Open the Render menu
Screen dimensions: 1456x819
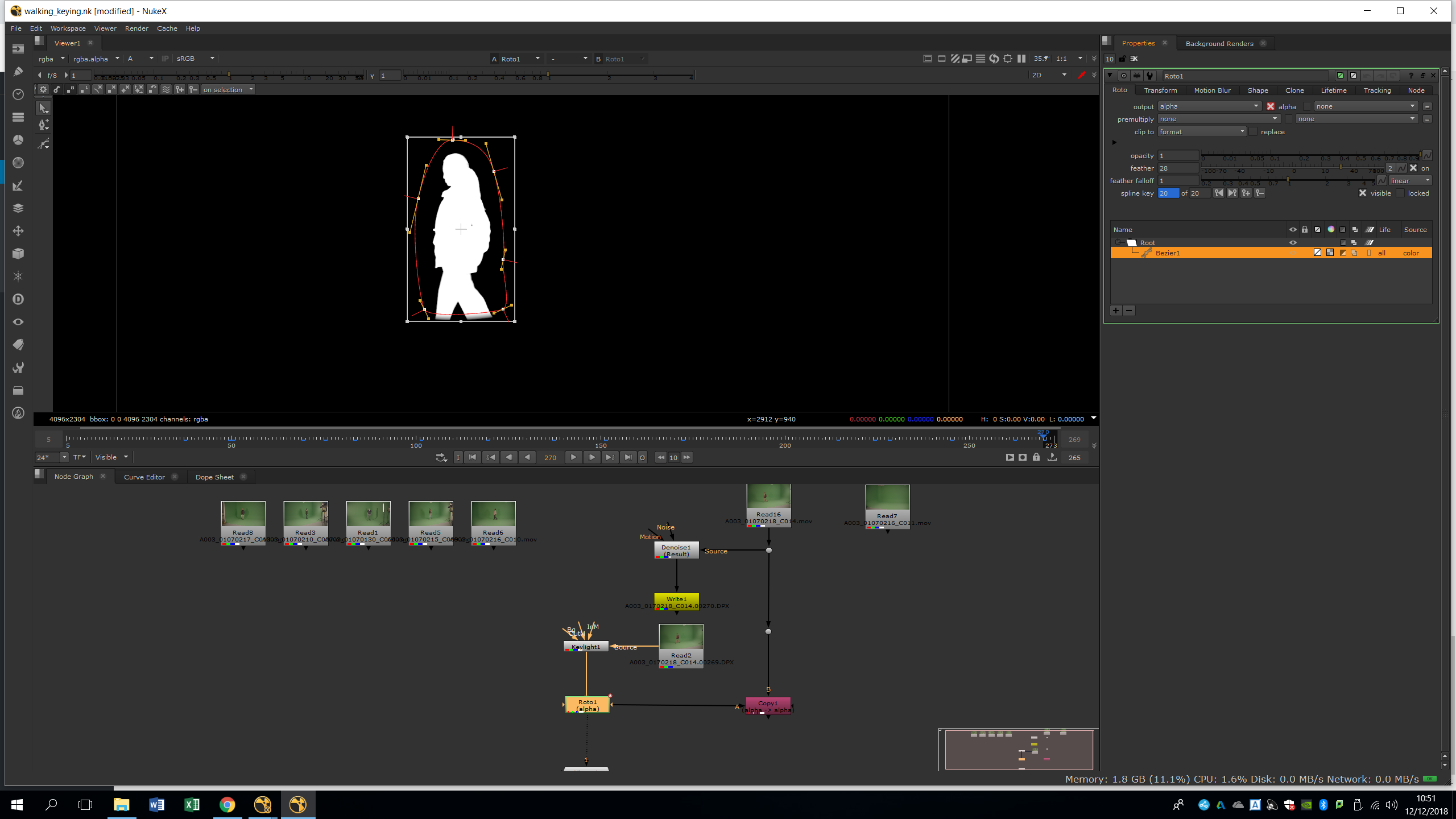click(x=136, y=28)
